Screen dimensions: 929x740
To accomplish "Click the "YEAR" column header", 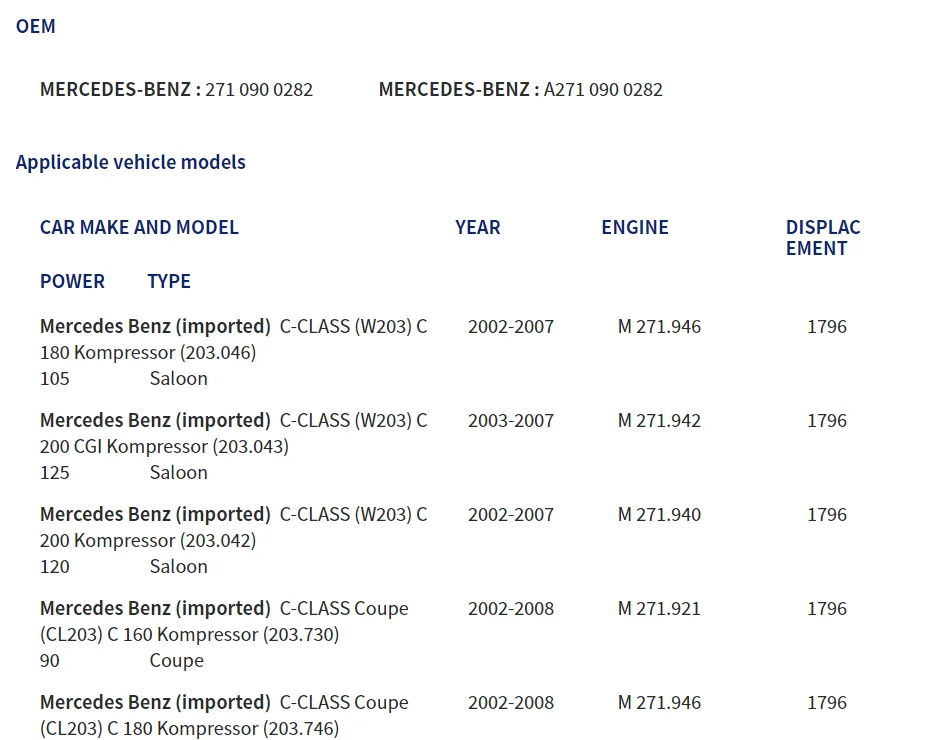I will 478,228.
